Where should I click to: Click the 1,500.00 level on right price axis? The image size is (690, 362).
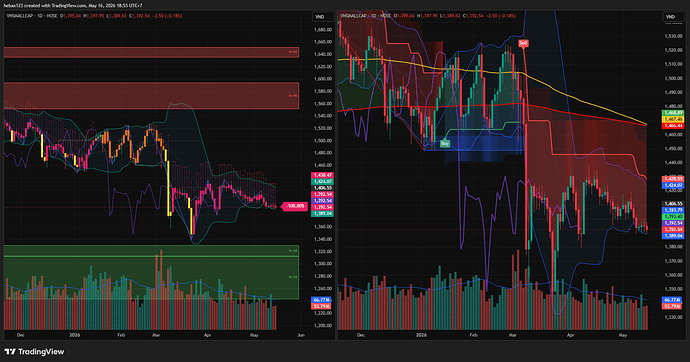click(674, 78)
